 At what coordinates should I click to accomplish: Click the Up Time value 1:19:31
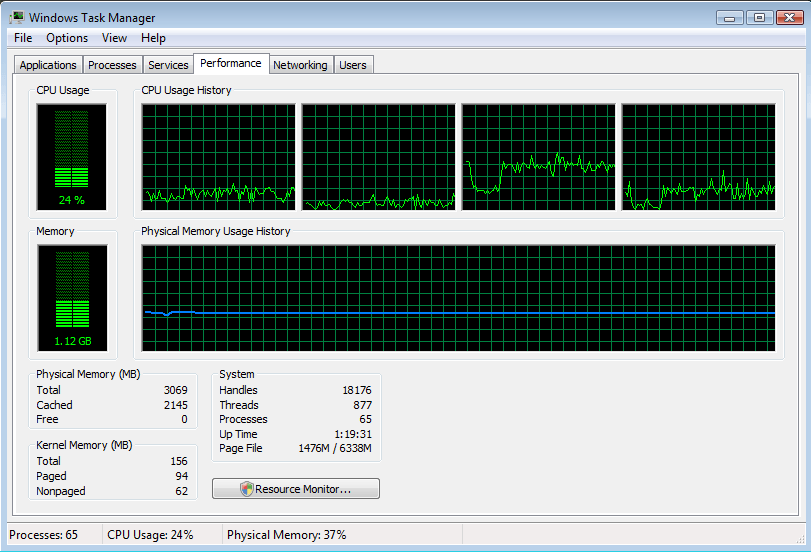coord(353,434)
